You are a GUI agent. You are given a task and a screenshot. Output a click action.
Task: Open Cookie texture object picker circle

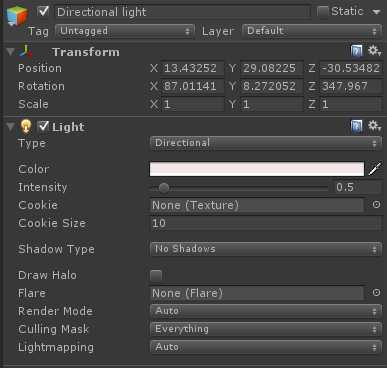click(376, 204)
